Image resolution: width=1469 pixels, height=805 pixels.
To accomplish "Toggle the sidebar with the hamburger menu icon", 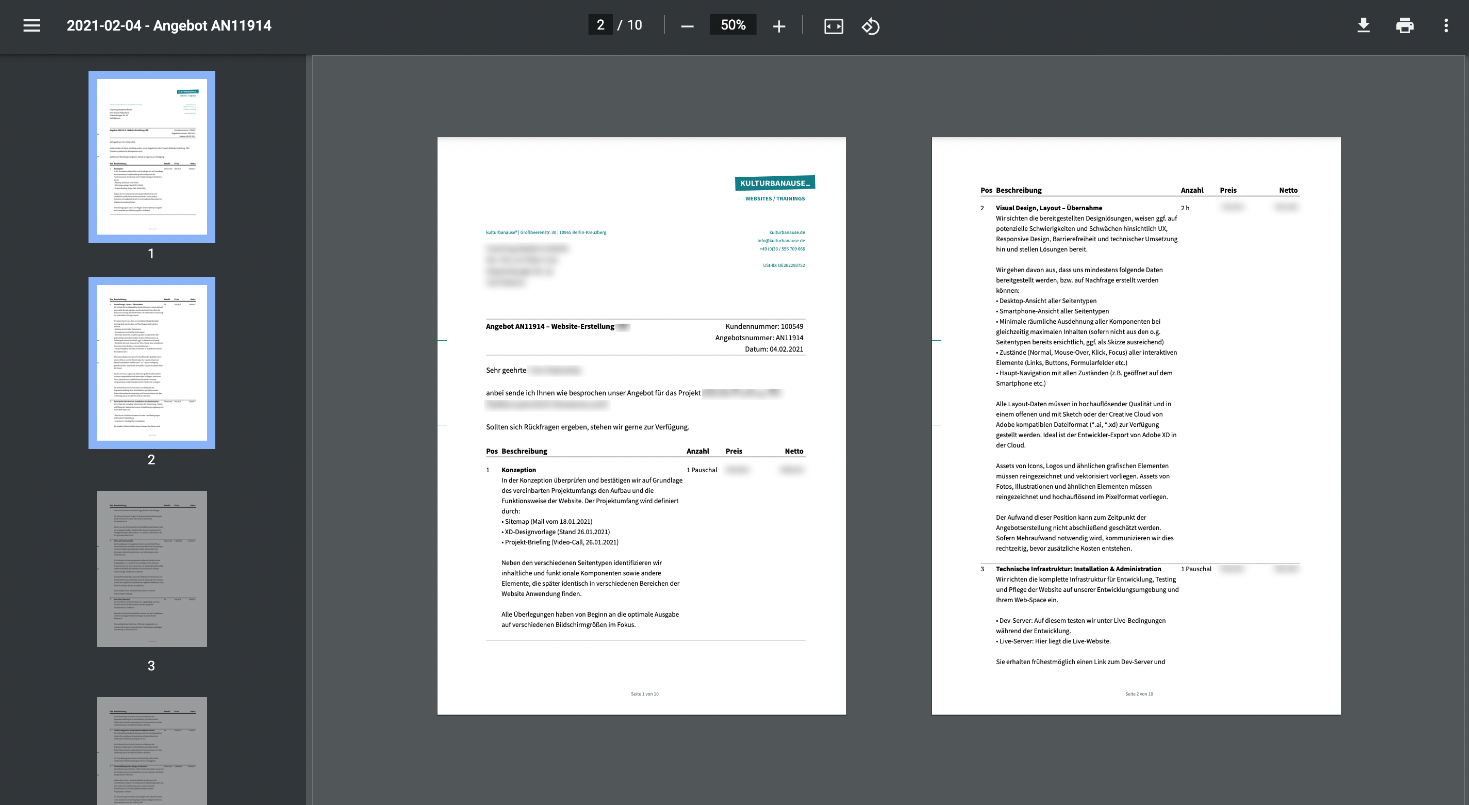I will point(32,26).
